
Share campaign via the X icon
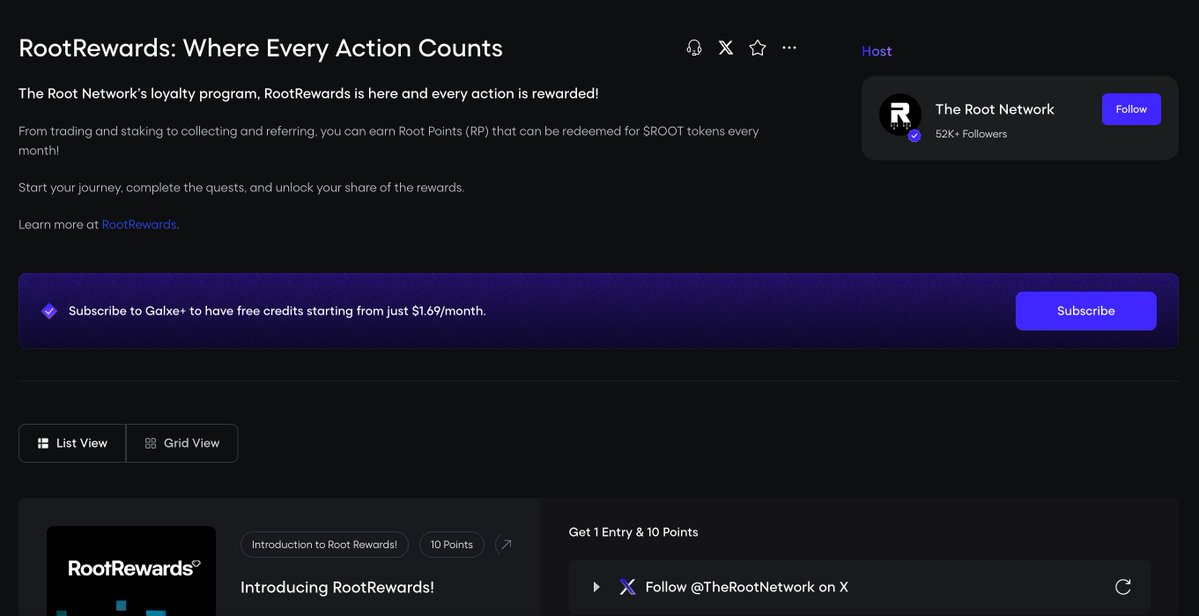[726, 48]
